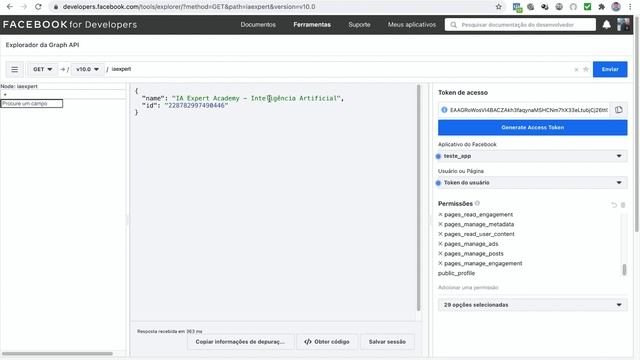
Task: Remove the pages_manage_metadata permission
Action: (440, 224)
